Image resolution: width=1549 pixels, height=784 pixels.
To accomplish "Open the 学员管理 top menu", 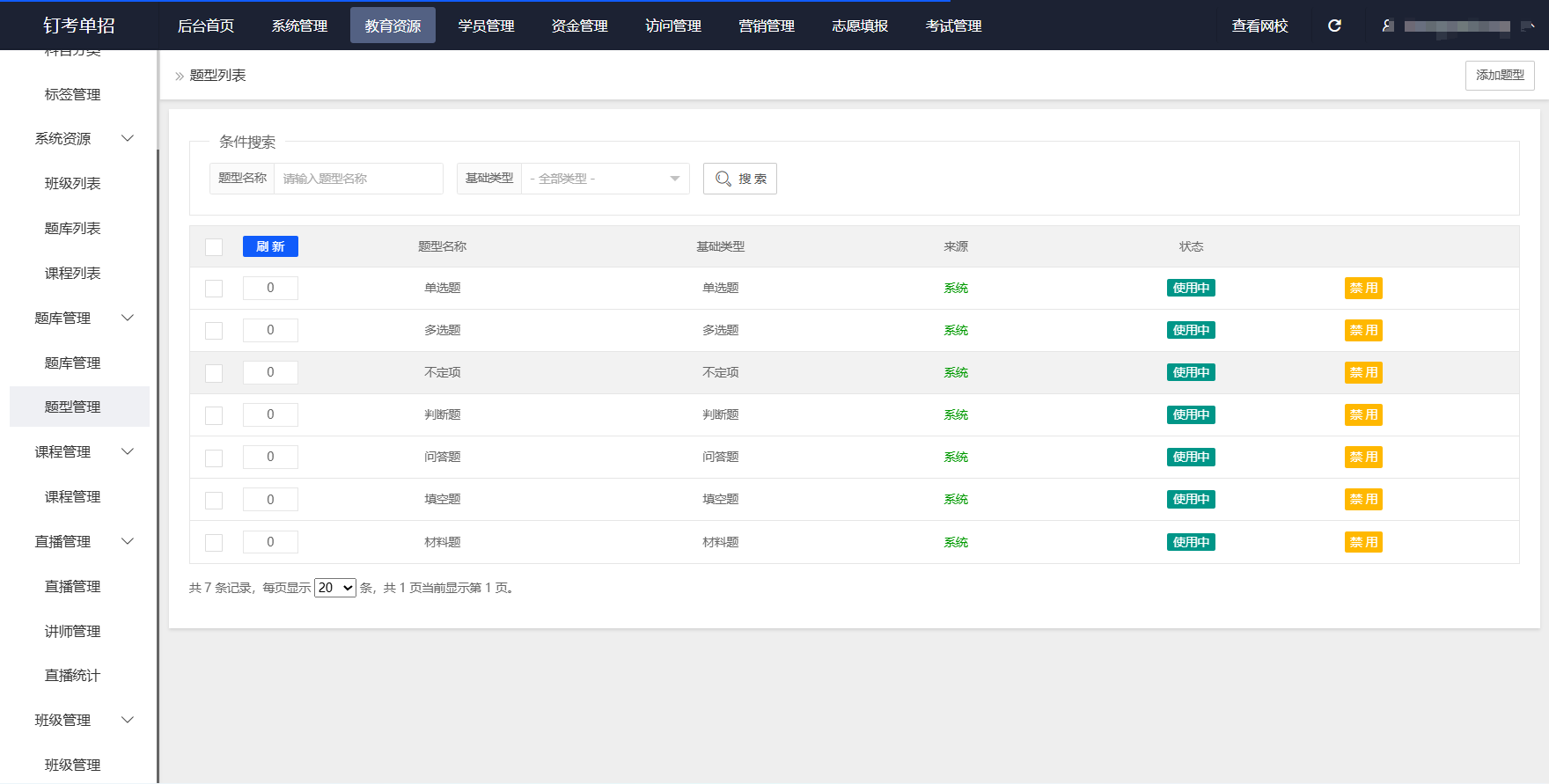I will click(x=486, y=26).
